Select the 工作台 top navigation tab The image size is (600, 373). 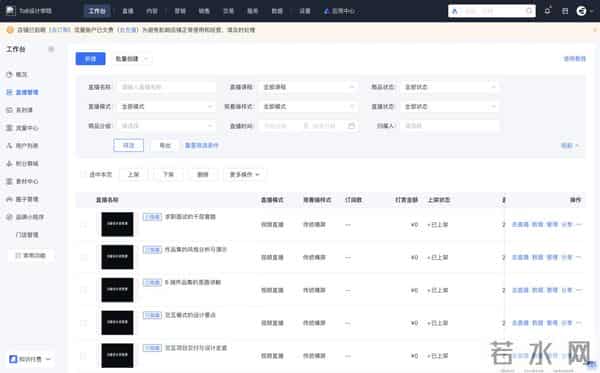(x=97, y=11)
